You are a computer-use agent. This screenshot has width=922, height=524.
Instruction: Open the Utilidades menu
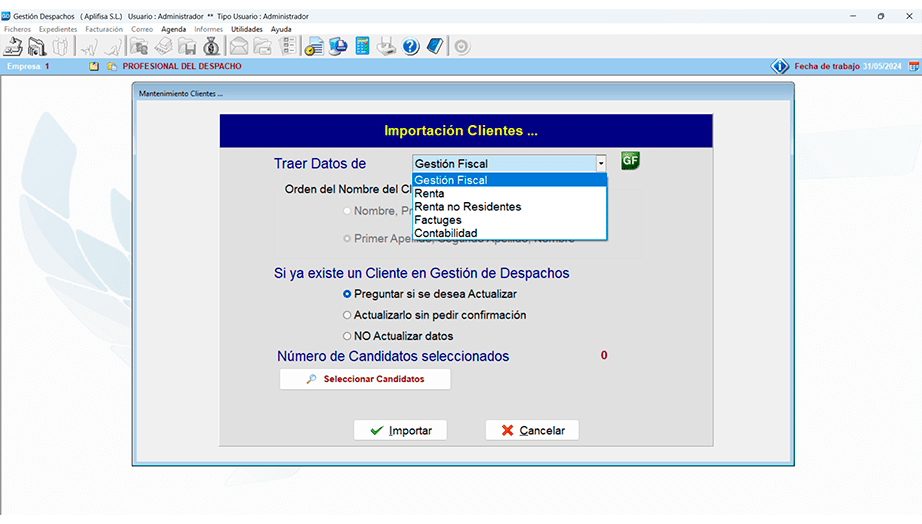click(x=246, y=29)
